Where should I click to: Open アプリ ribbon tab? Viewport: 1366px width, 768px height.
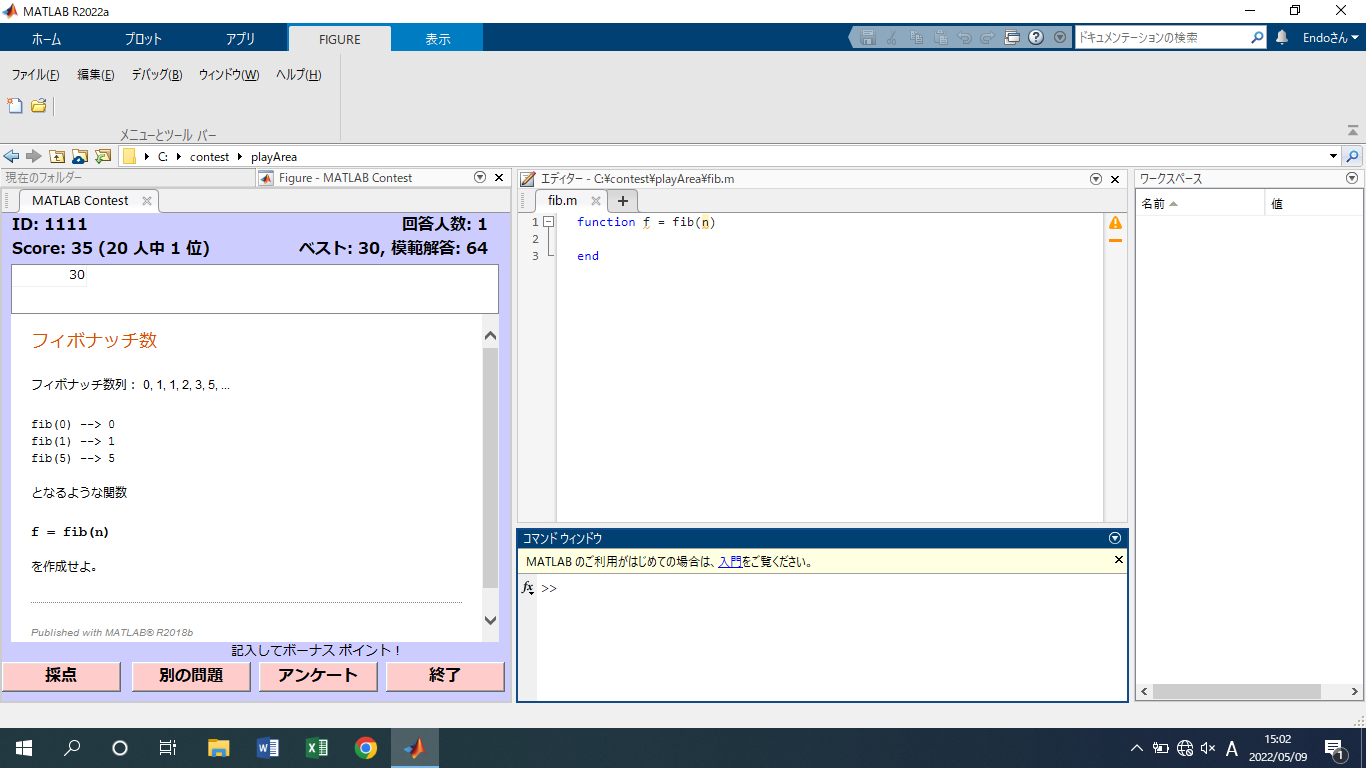[241, 39]
